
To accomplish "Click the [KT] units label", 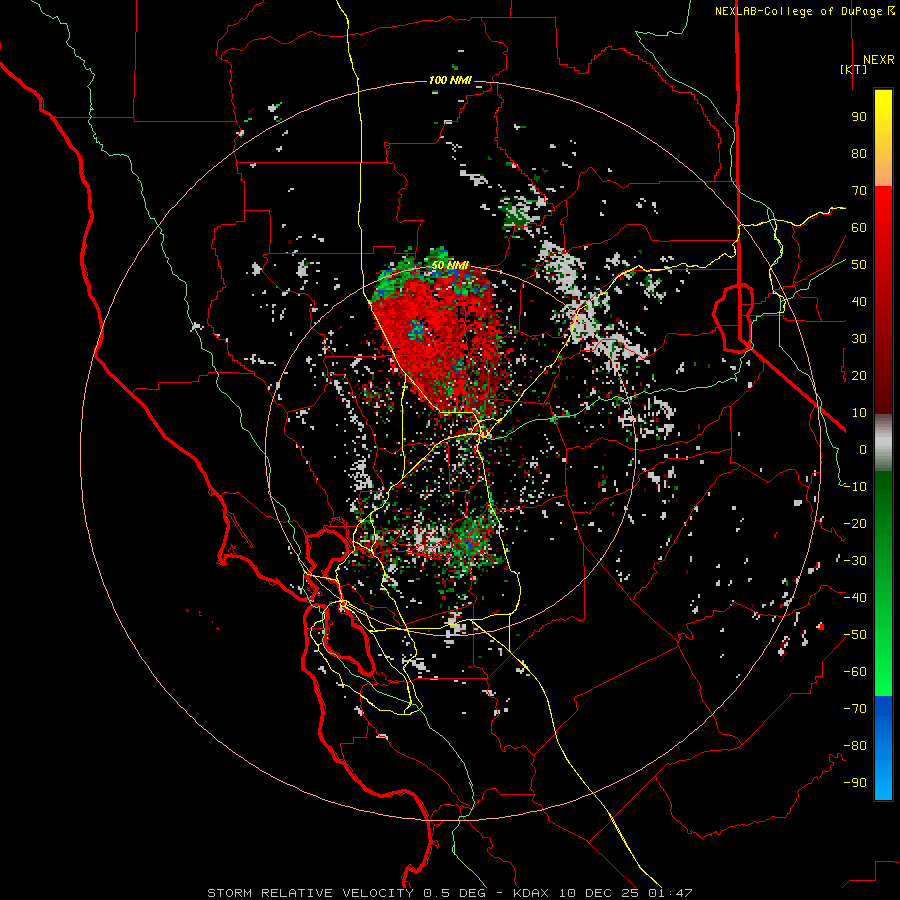I will [x=853, y=69].
